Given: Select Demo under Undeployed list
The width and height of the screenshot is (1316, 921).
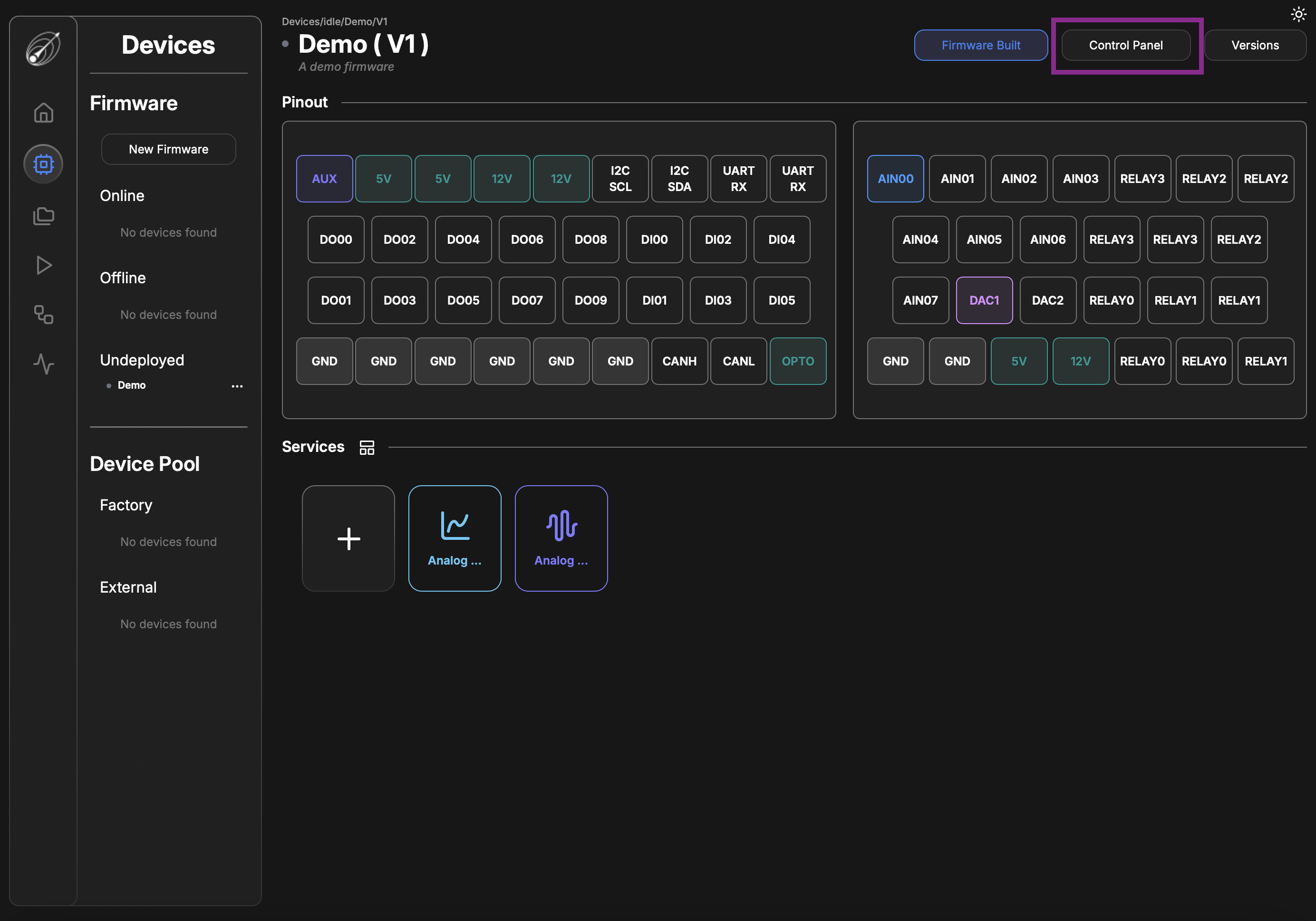Looking at the screenshot, I should tap(132, 385).
